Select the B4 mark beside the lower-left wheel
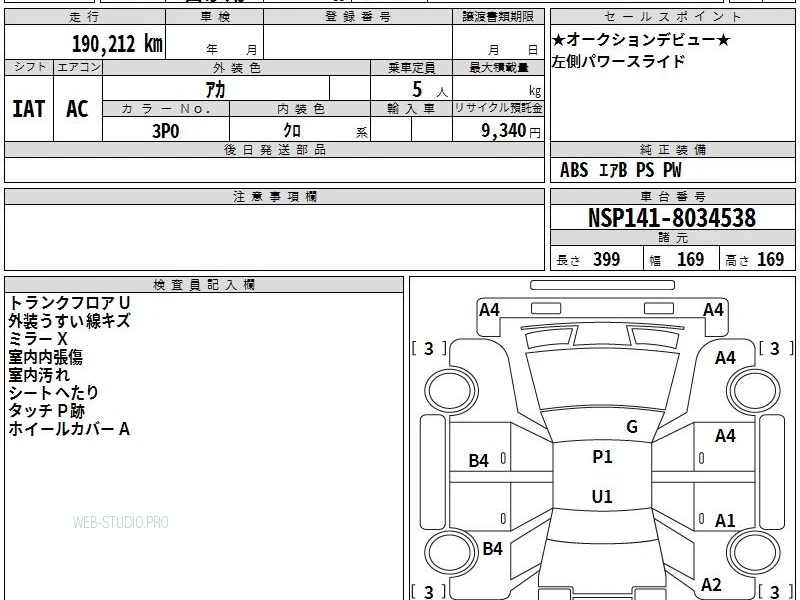800x600 pixels. pos(492,548)
